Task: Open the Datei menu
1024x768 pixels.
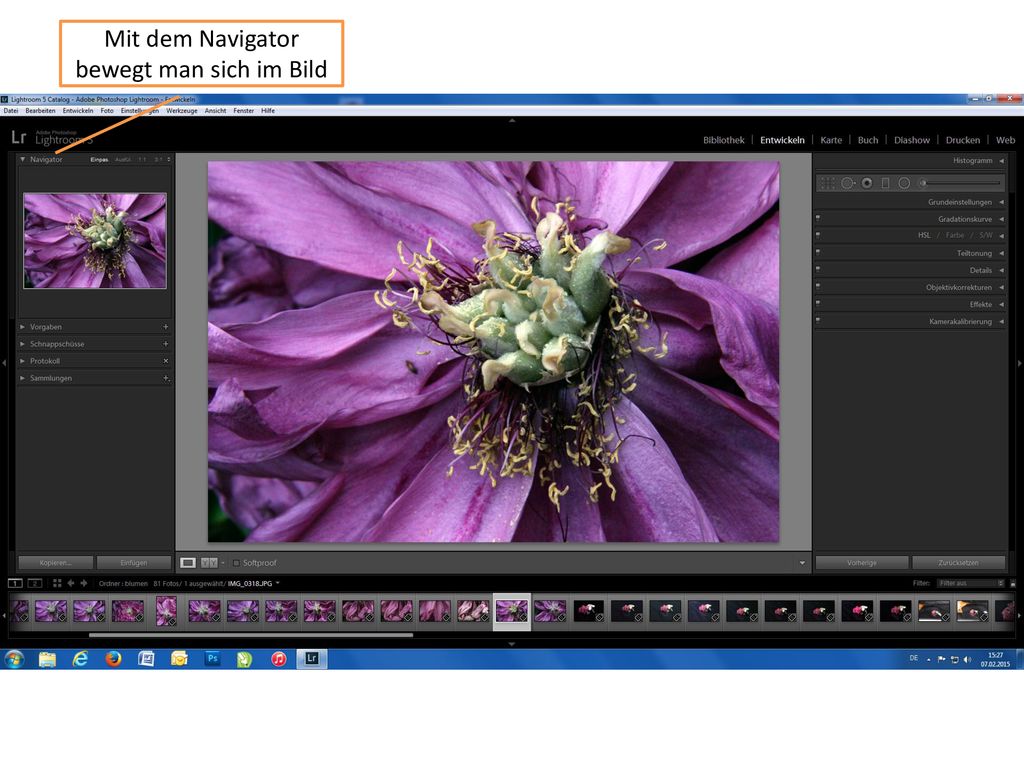Action: point(11,111)
